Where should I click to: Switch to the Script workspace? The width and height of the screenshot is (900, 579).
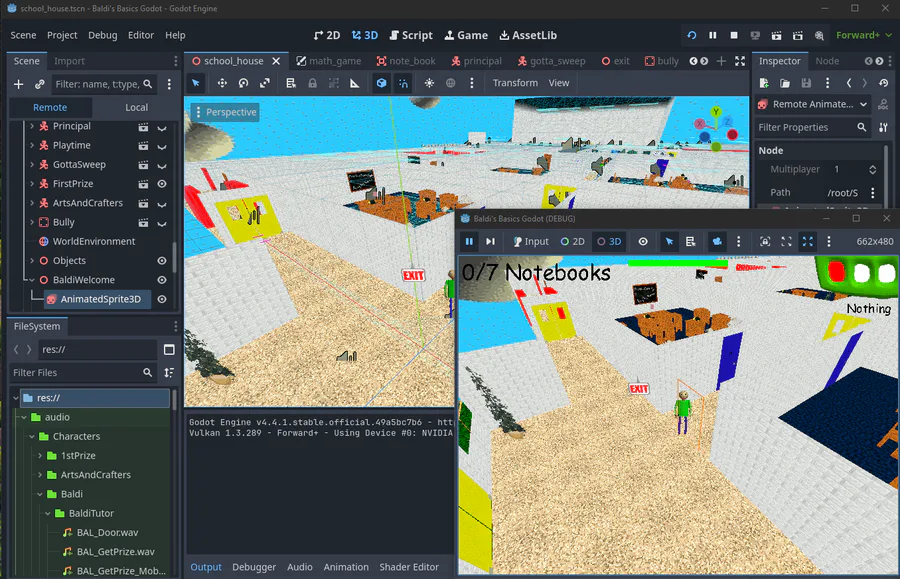(x=410, y=35)
